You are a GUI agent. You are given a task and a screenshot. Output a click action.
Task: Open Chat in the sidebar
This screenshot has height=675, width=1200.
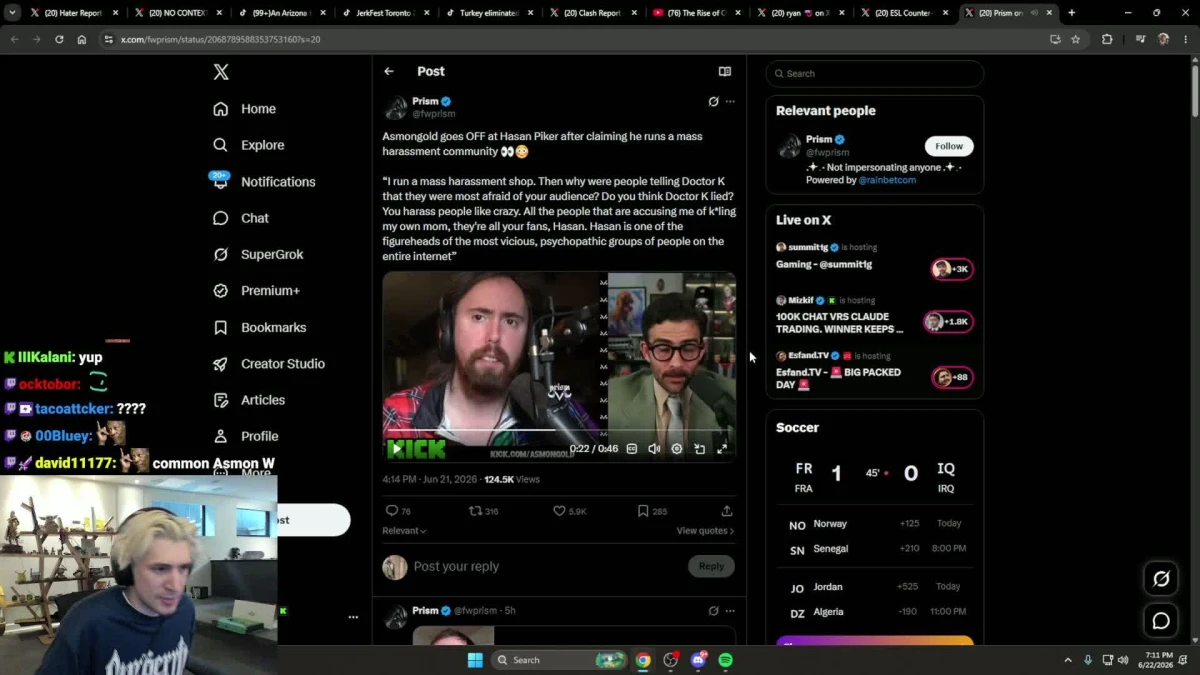[241, 218]
